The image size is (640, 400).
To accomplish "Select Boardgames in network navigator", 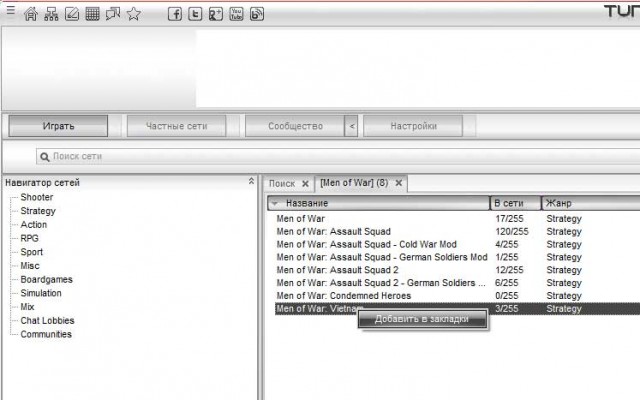I will click(x=47, y=280).
